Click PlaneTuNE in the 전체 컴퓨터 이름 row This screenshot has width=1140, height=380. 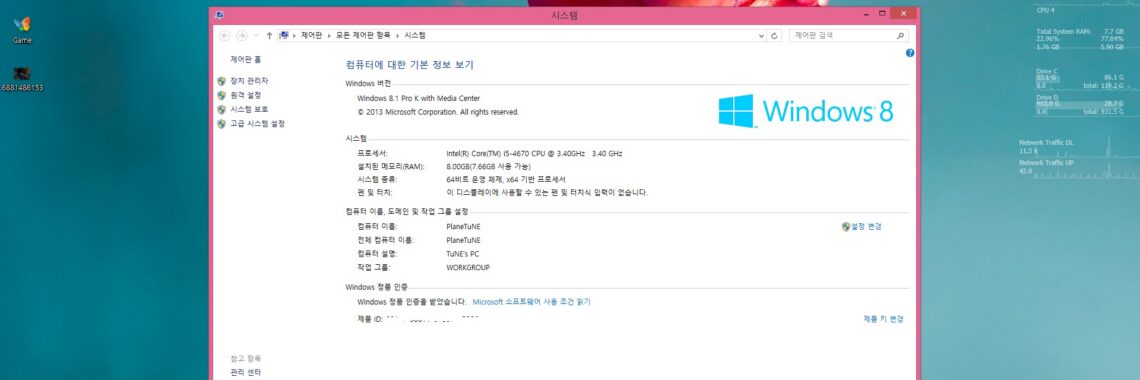point(463,240)
